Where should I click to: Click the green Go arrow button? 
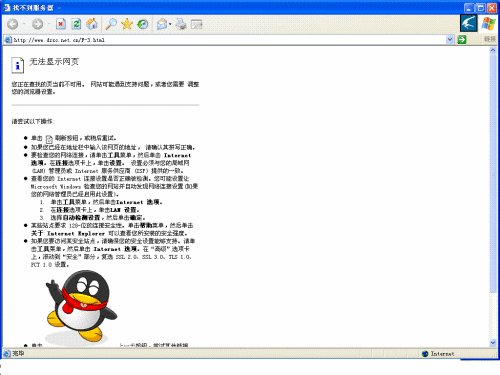(462, 40)
